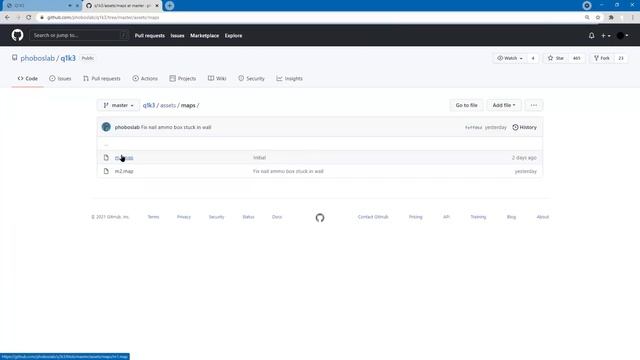Go to assets folder in breadcrumb

168,105
